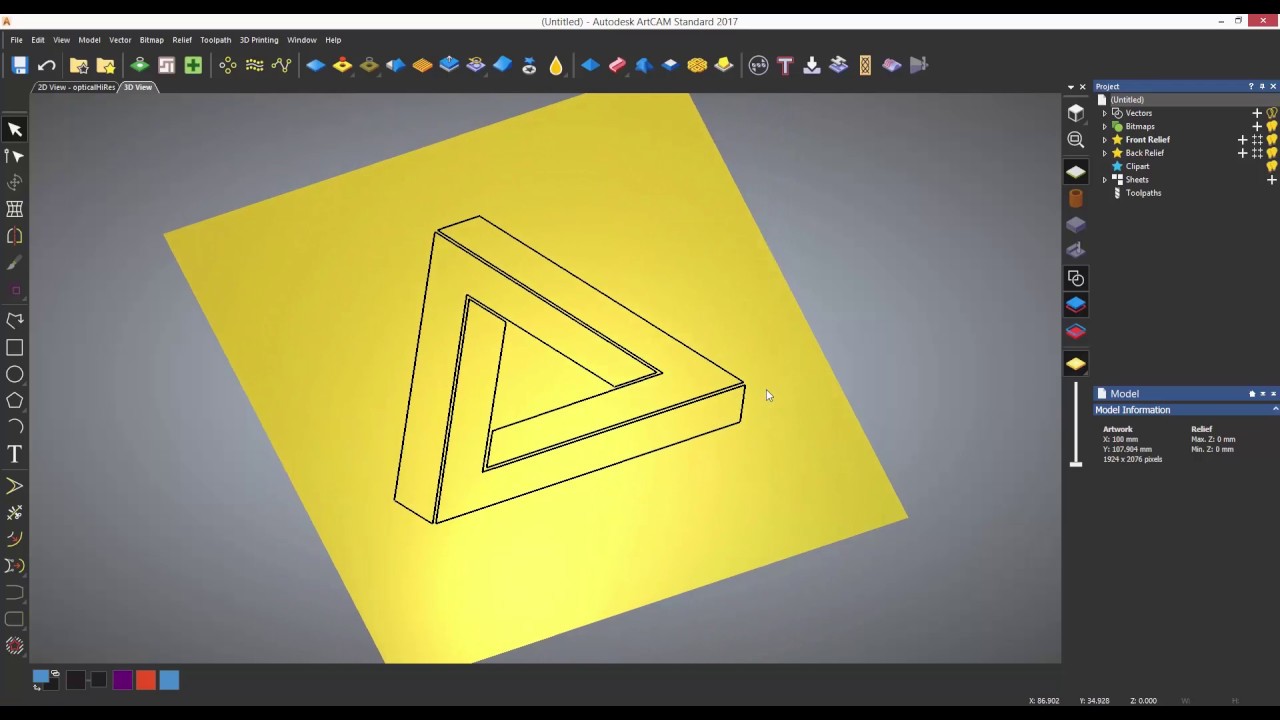Choose the Create Circle/Ellipse tool
The width and height of the screenshot is (1280, 720).
pyautogui.click(x=15, y=374)
